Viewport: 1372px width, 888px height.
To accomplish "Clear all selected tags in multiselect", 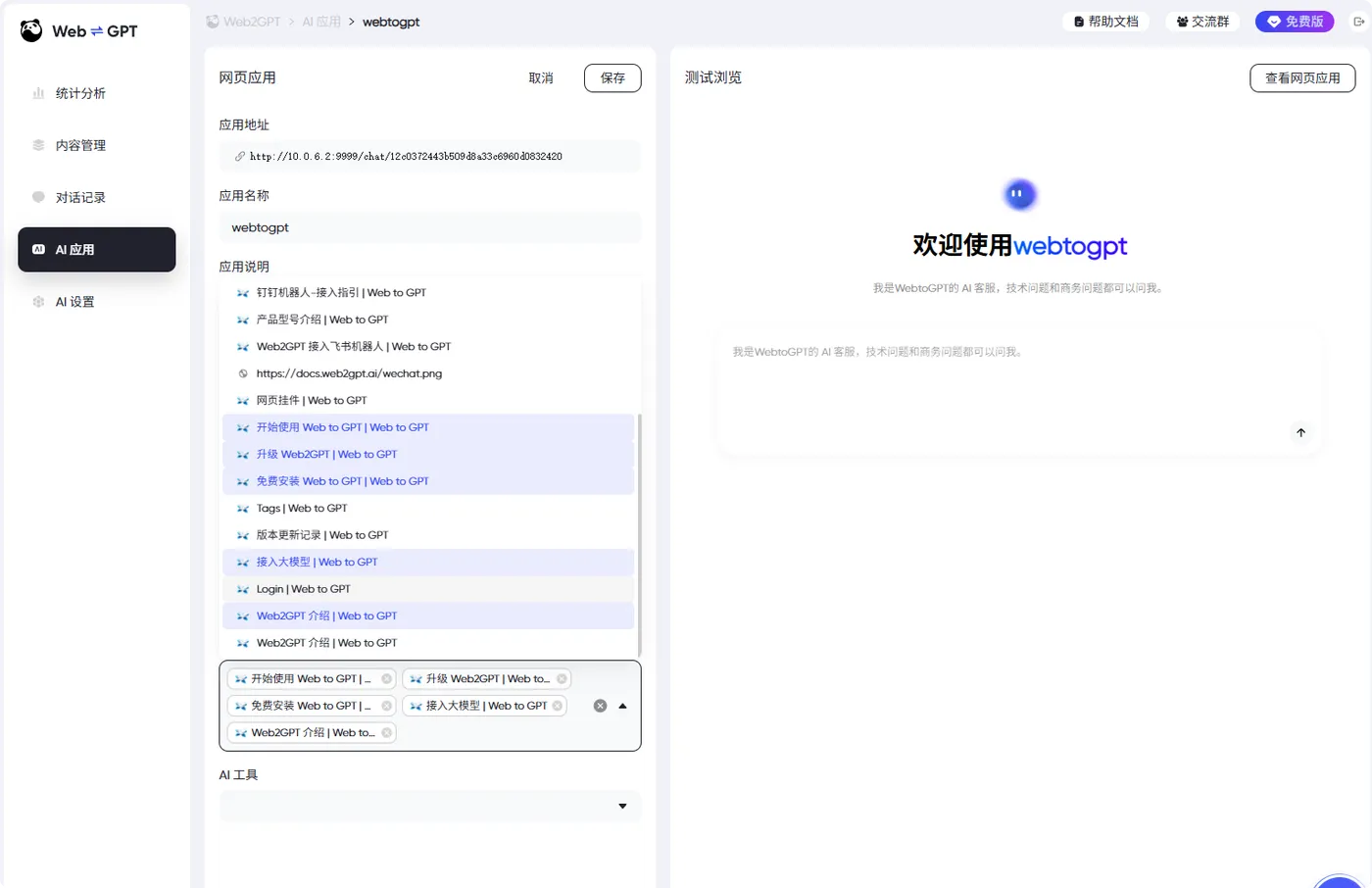I will pos(601,706).
